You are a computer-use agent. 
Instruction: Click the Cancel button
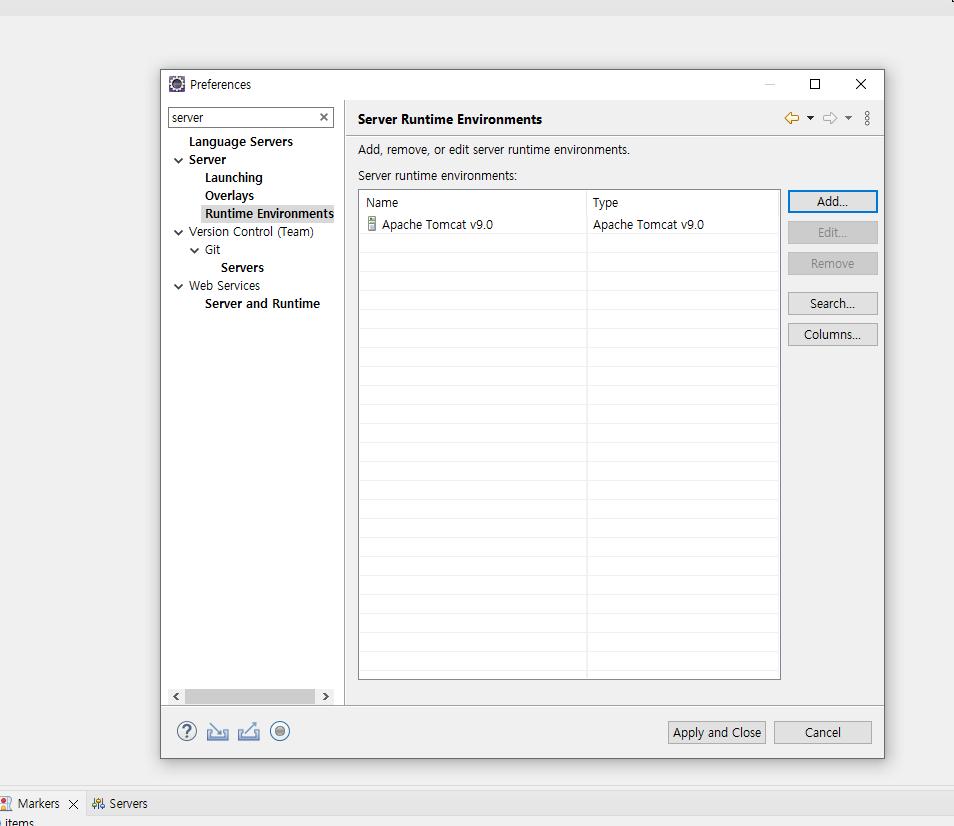click(x=823, y=732)
